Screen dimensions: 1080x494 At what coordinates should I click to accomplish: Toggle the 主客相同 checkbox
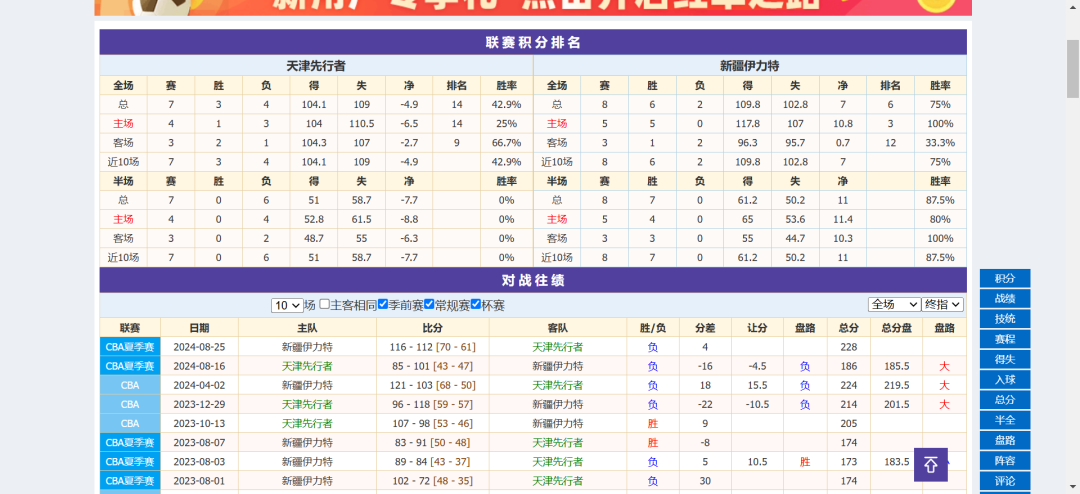point(324,304)
